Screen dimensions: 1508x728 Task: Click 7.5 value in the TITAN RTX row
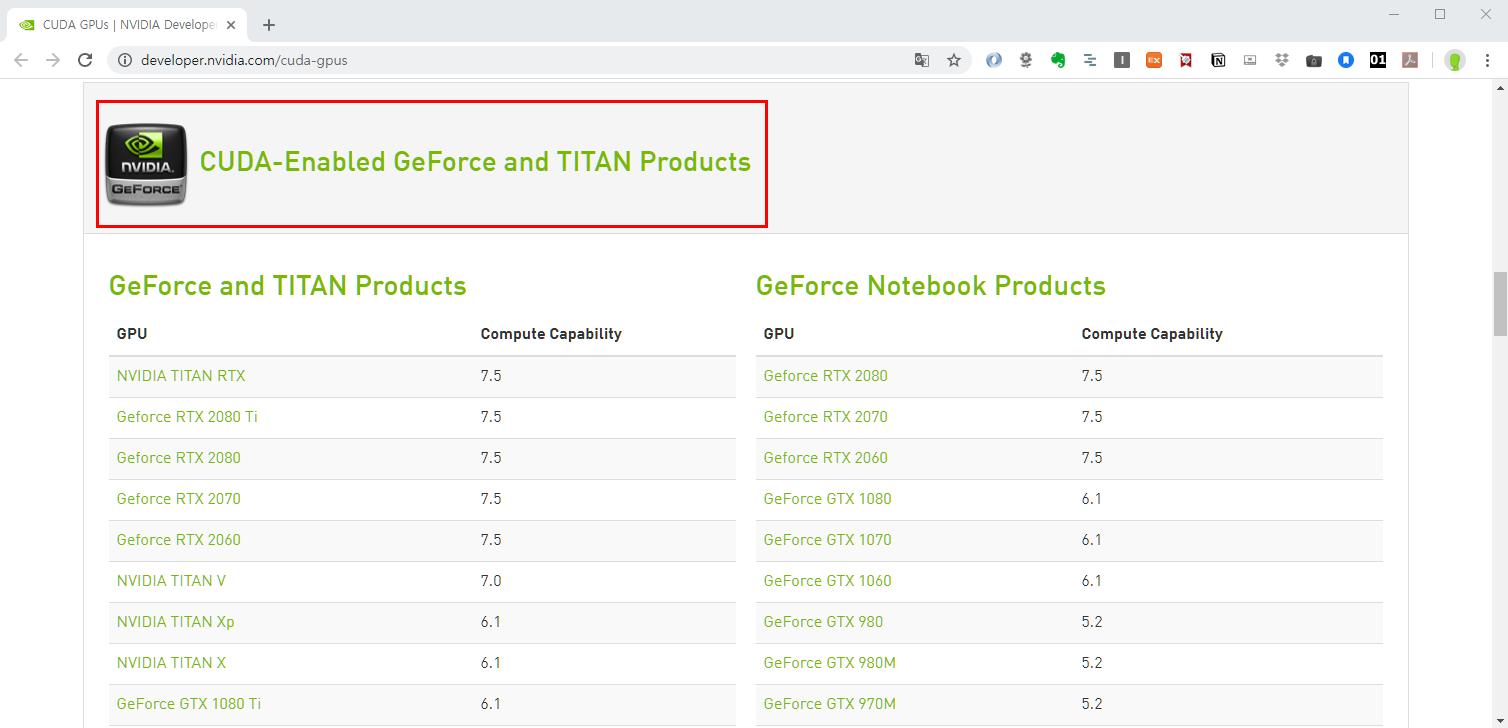point(491,376)
